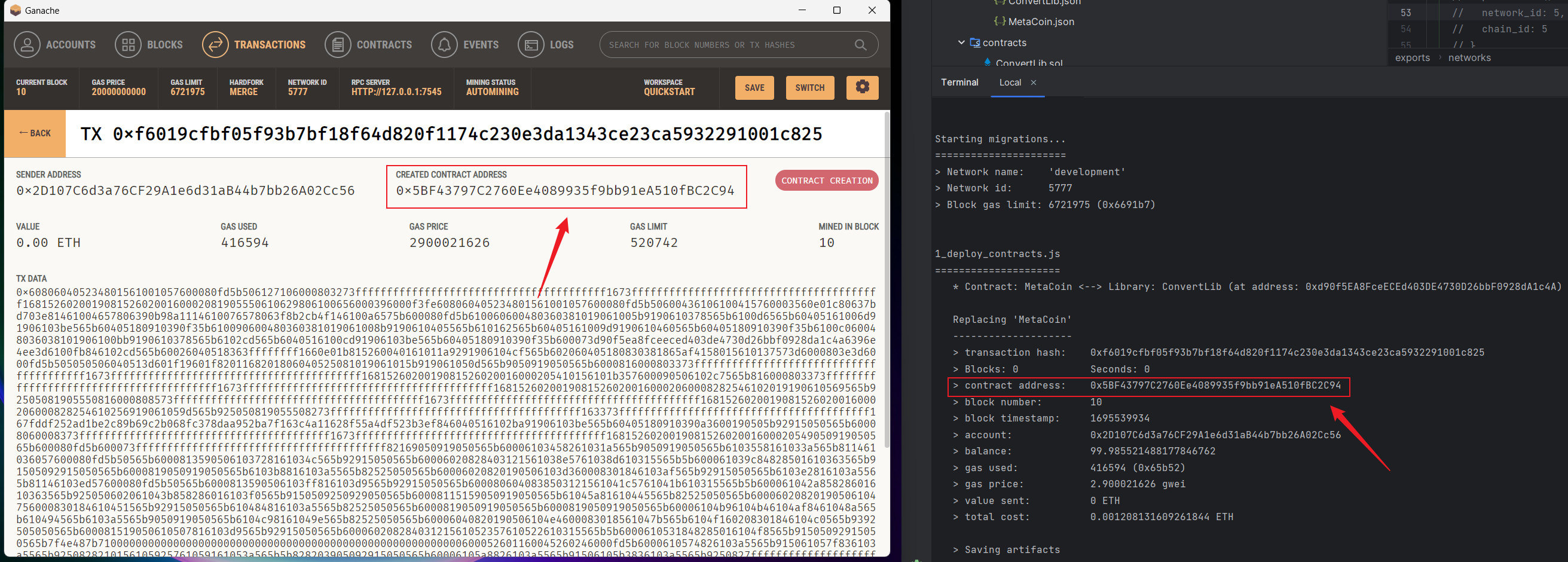
Task: Click the workspace name QUICKSTART
Action: (x=669, y=92)
